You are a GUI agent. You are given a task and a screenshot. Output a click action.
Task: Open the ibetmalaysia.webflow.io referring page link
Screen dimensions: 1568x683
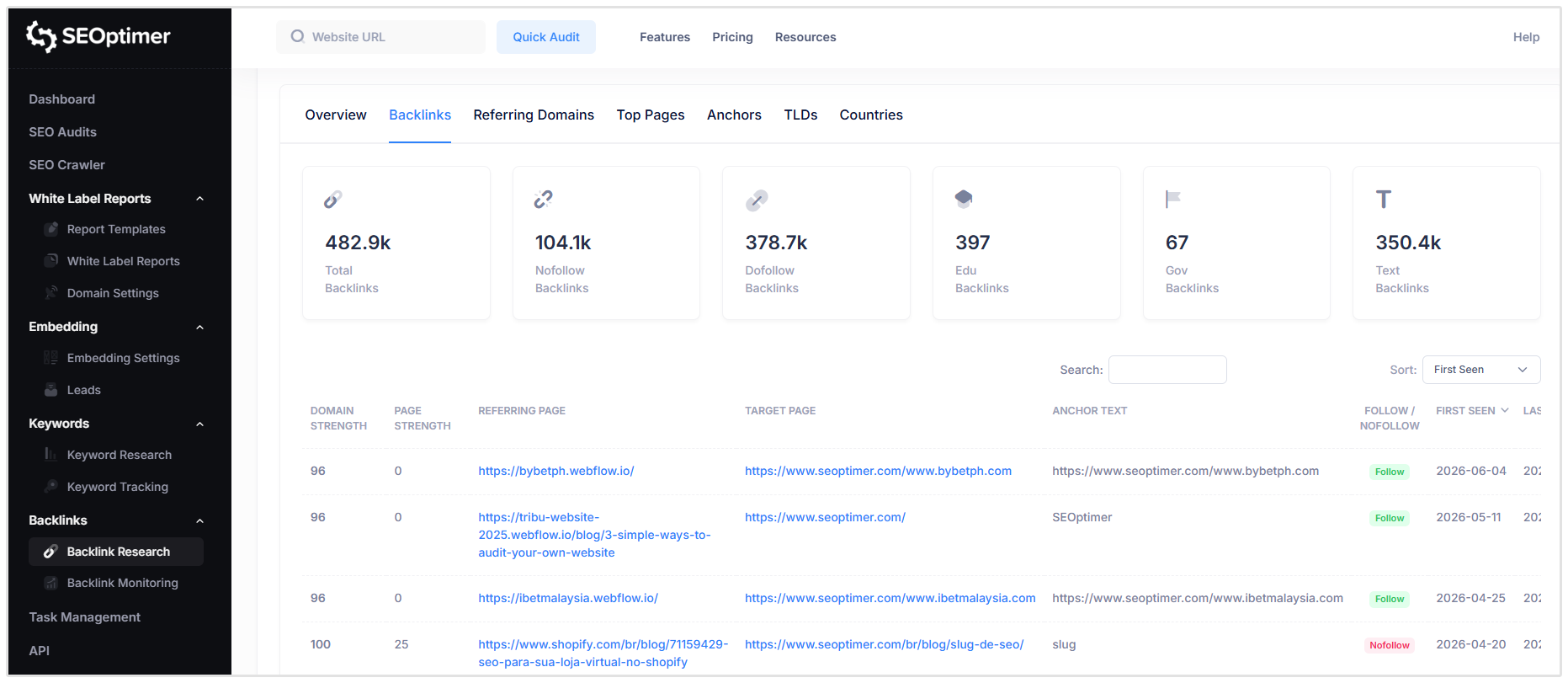coord(568,598)
